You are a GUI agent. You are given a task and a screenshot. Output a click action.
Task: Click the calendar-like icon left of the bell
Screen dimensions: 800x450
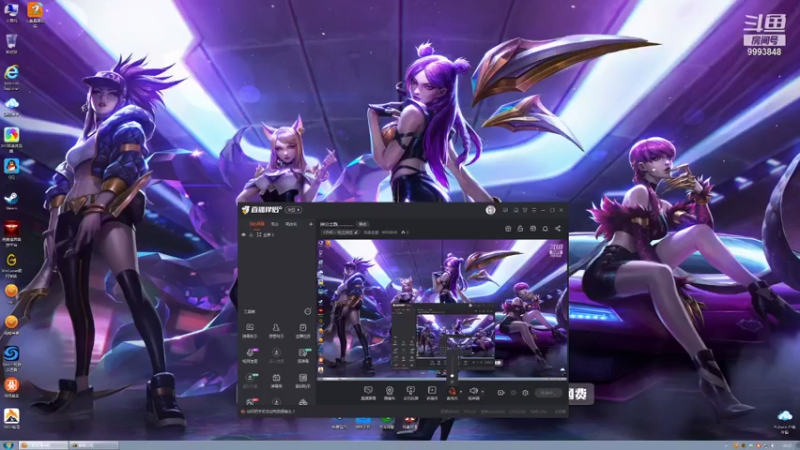533,229
